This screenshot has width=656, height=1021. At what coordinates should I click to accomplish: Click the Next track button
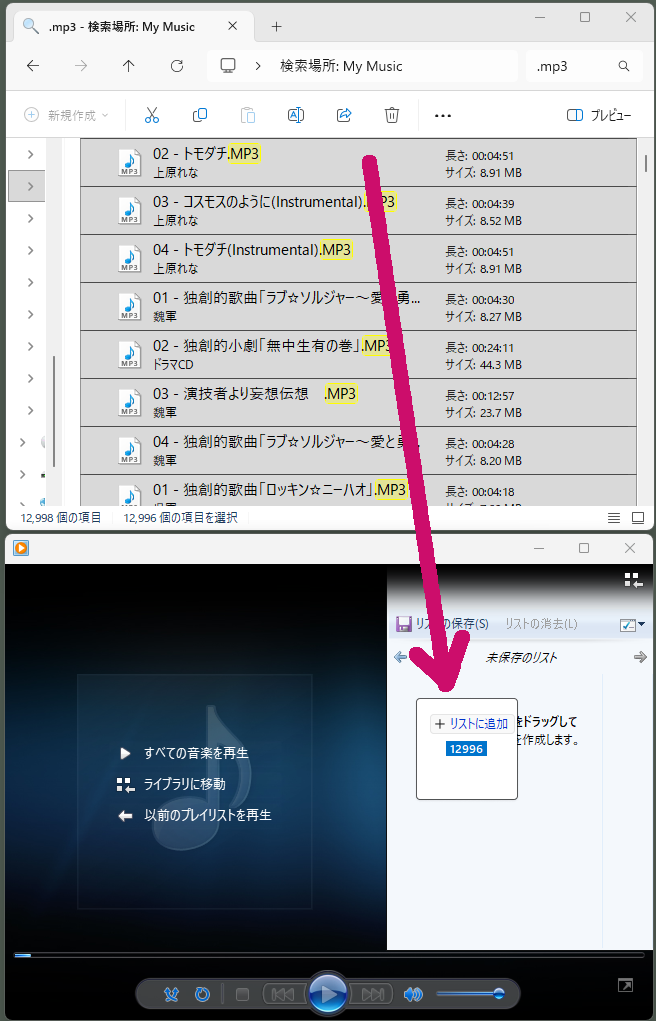click(371, 994)
